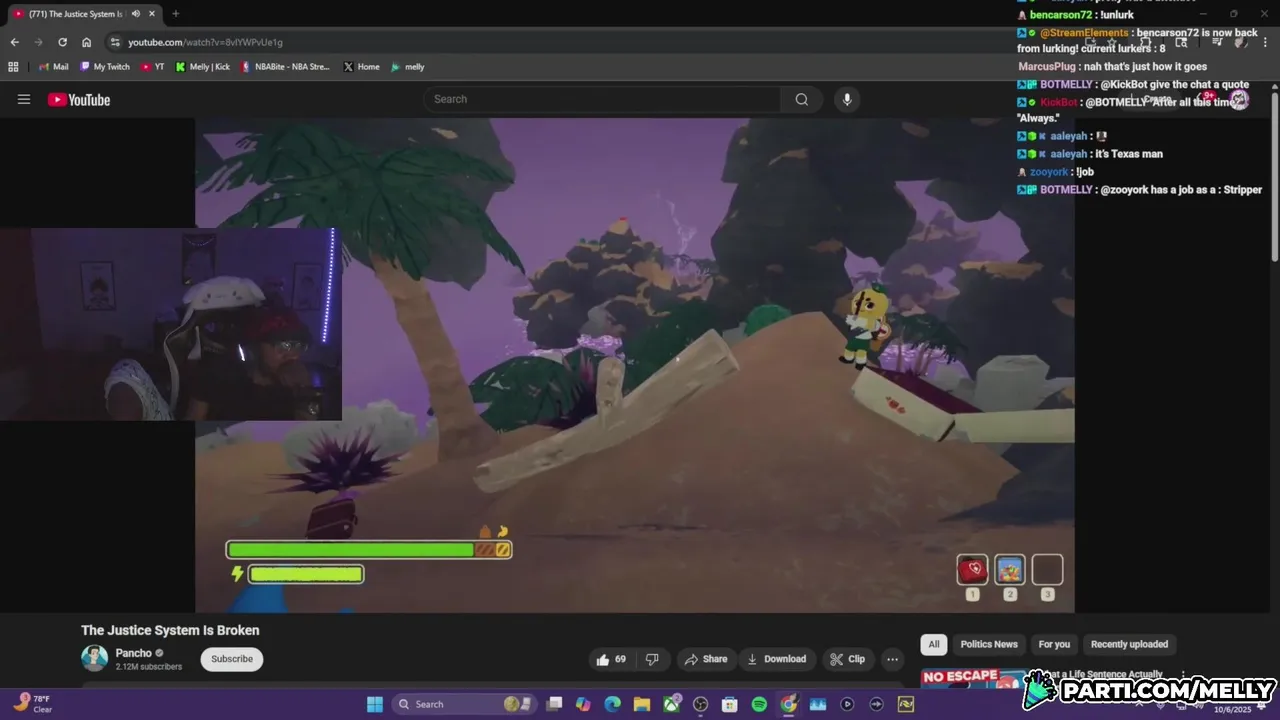Dislike the video with thumbs down
Screen dimensions: 1280x720
(652, 659)
